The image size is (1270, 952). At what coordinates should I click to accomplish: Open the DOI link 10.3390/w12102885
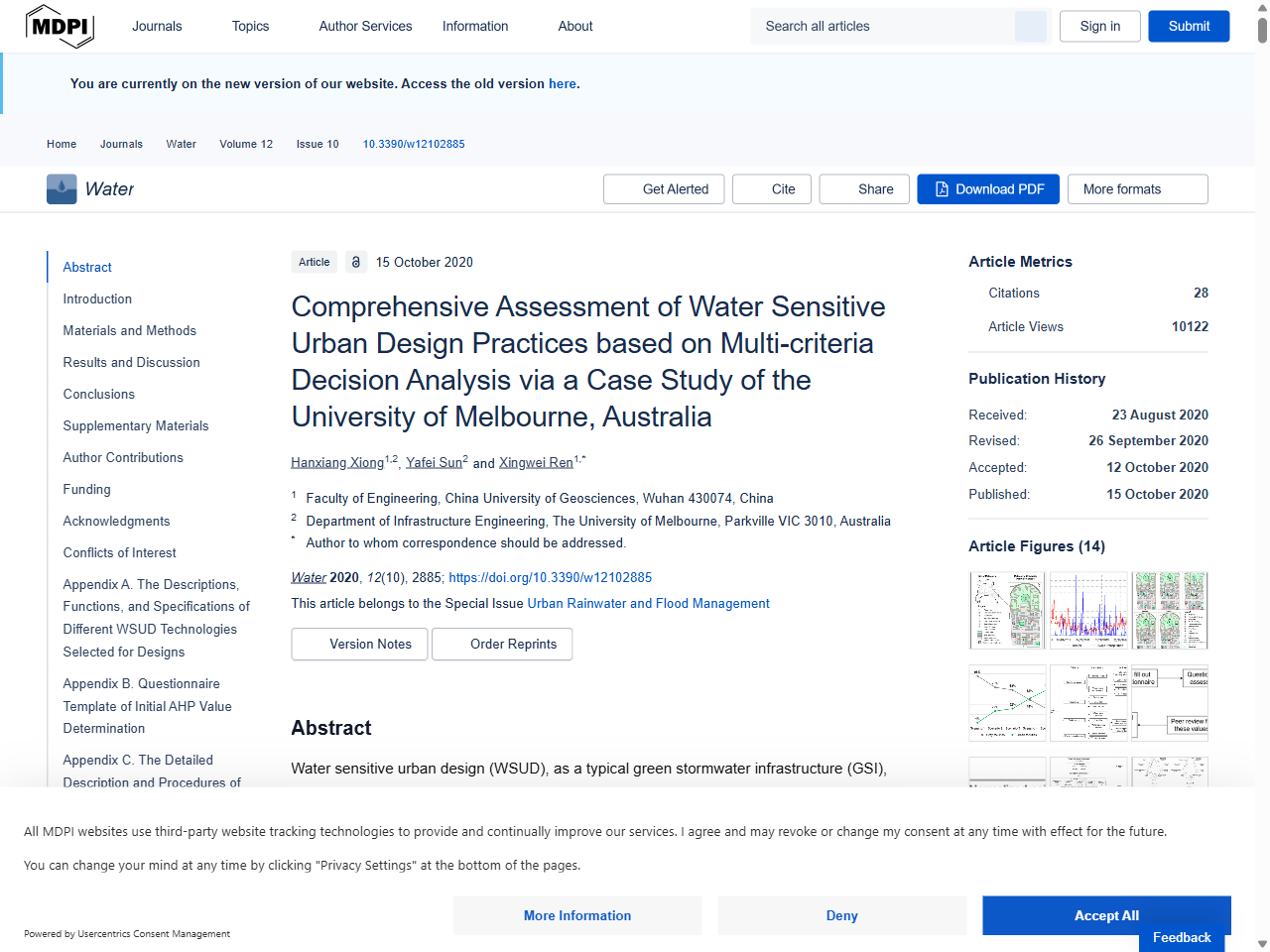pyautogui.click(x=414, y=144)
